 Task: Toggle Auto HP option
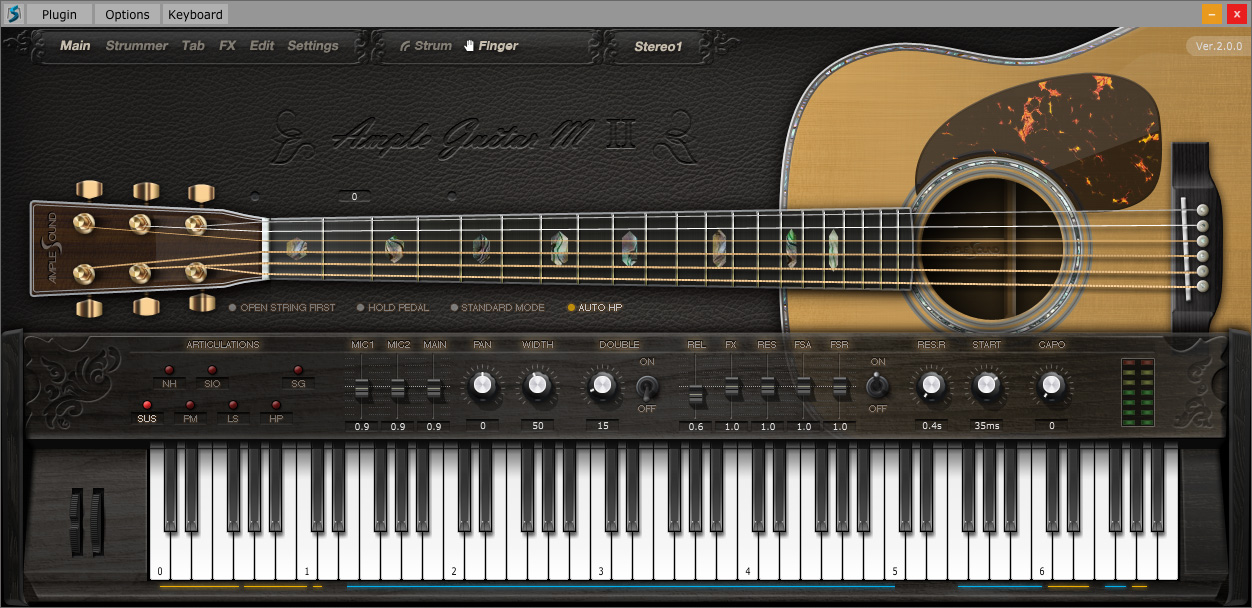coord(595,308)
